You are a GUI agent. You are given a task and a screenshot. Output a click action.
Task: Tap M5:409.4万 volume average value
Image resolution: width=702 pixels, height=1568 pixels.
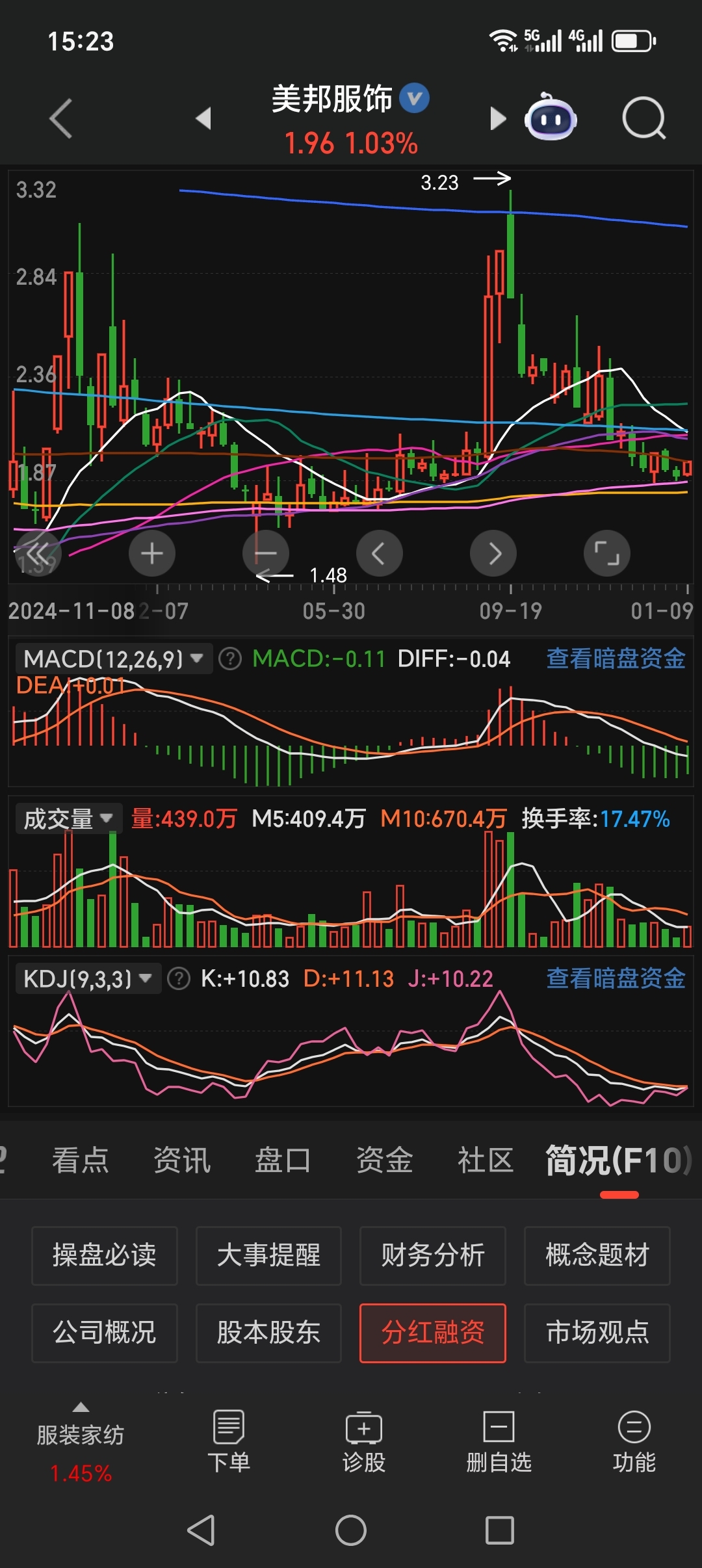coord(309,818)
